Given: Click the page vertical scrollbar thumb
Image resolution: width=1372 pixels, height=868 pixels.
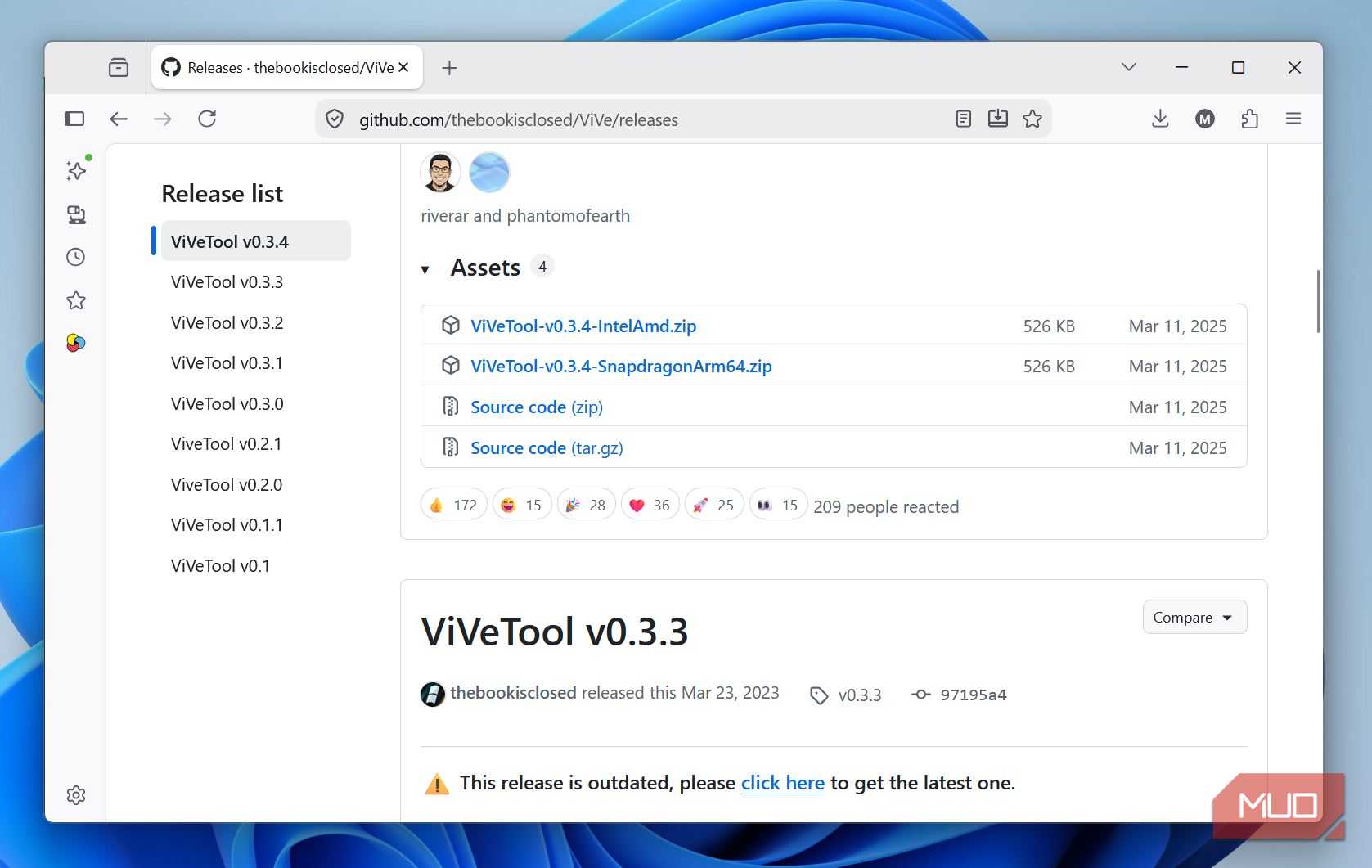Looking at the screenshot, I should coord(1317,301).
